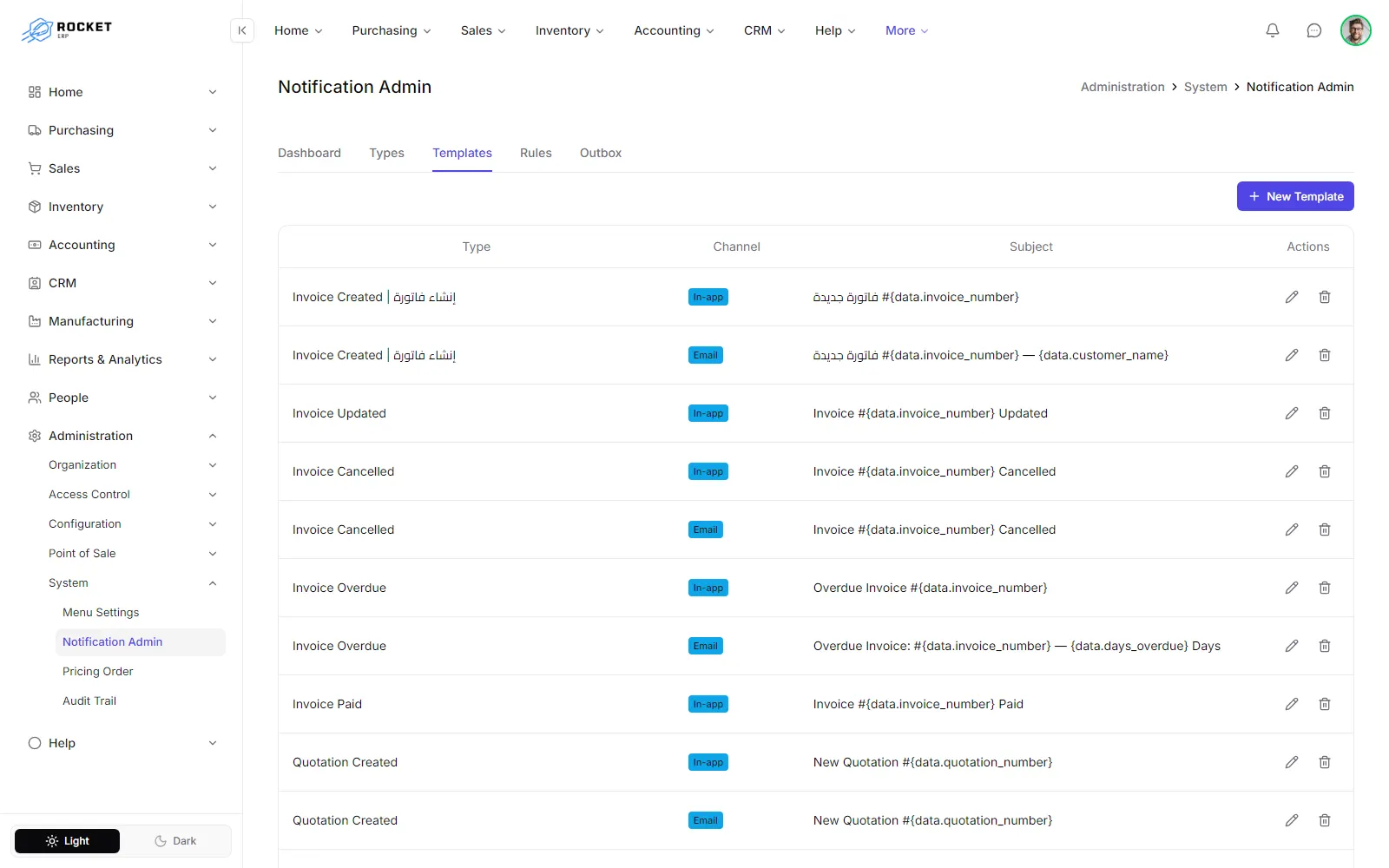Open the More top menu dropdown

coord(906,30)
